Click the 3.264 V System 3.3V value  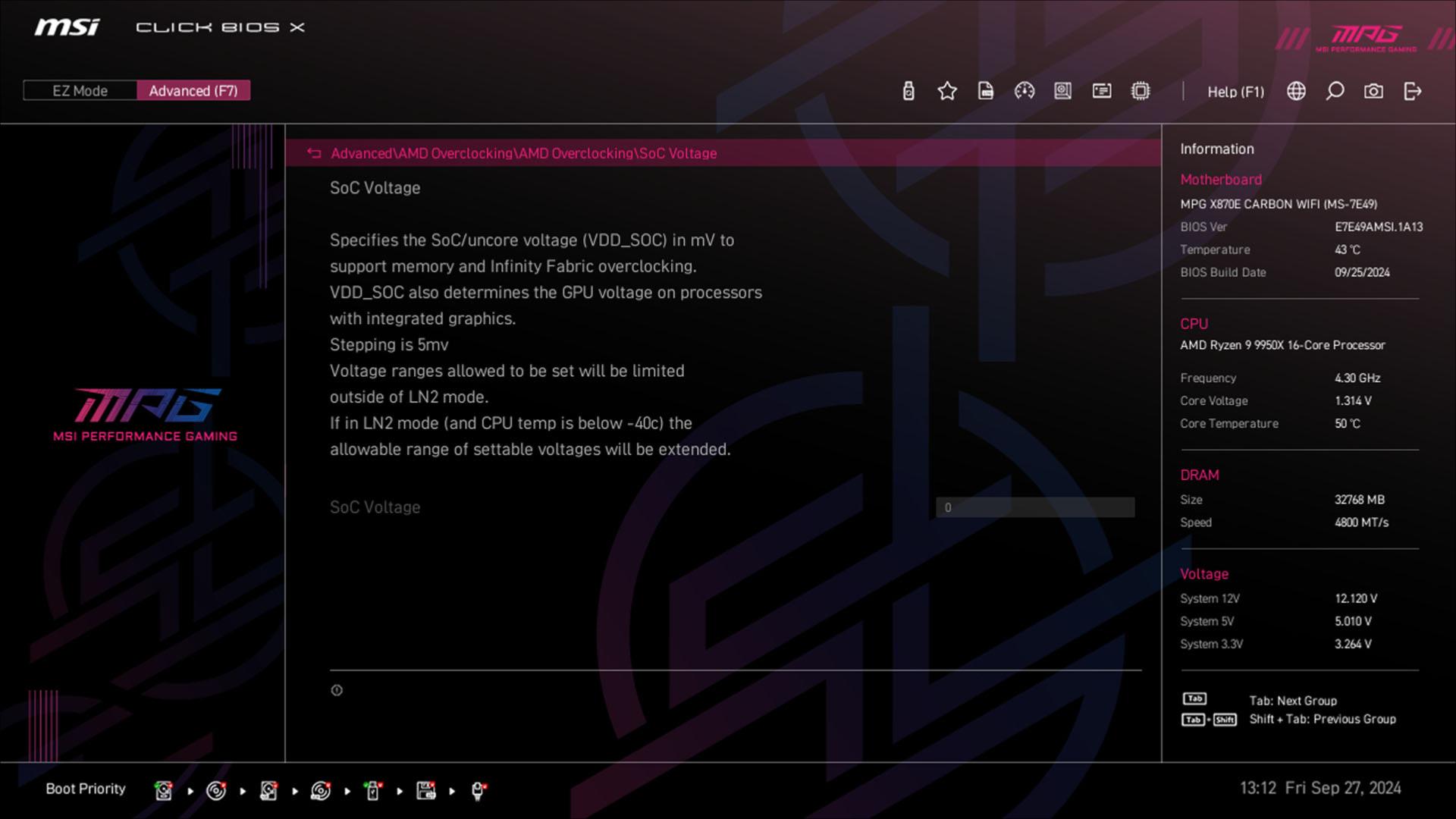(x=1353, y=644)
